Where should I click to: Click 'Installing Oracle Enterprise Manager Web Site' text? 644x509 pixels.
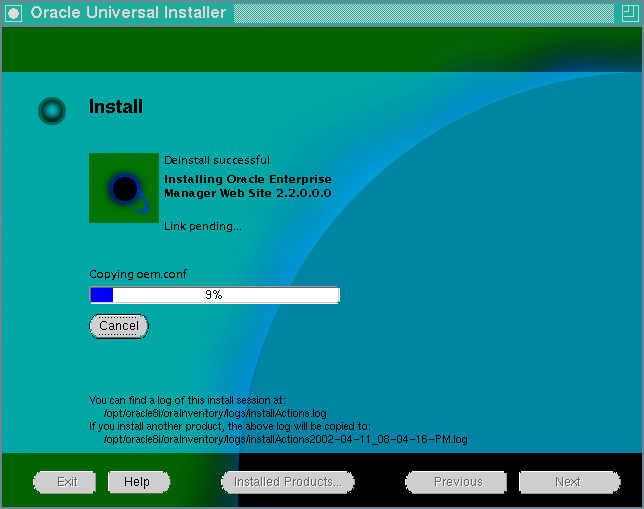pyautogui.click(x=248, y=186)
